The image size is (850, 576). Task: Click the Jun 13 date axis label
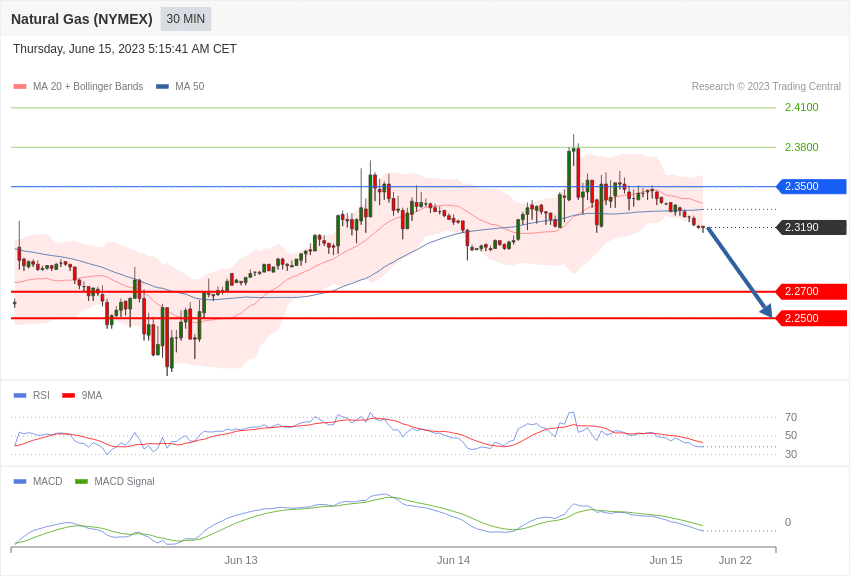point(241,560)
